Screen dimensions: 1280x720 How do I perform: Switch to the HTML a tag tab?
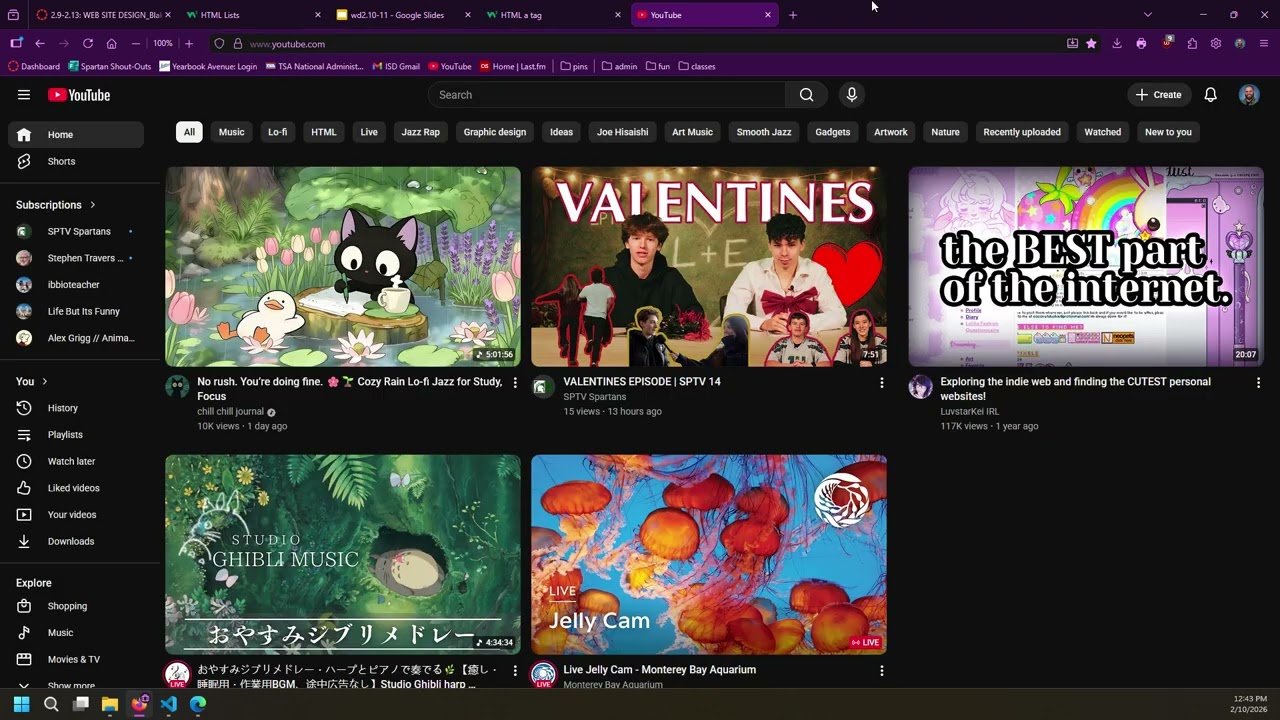point(553,15)
